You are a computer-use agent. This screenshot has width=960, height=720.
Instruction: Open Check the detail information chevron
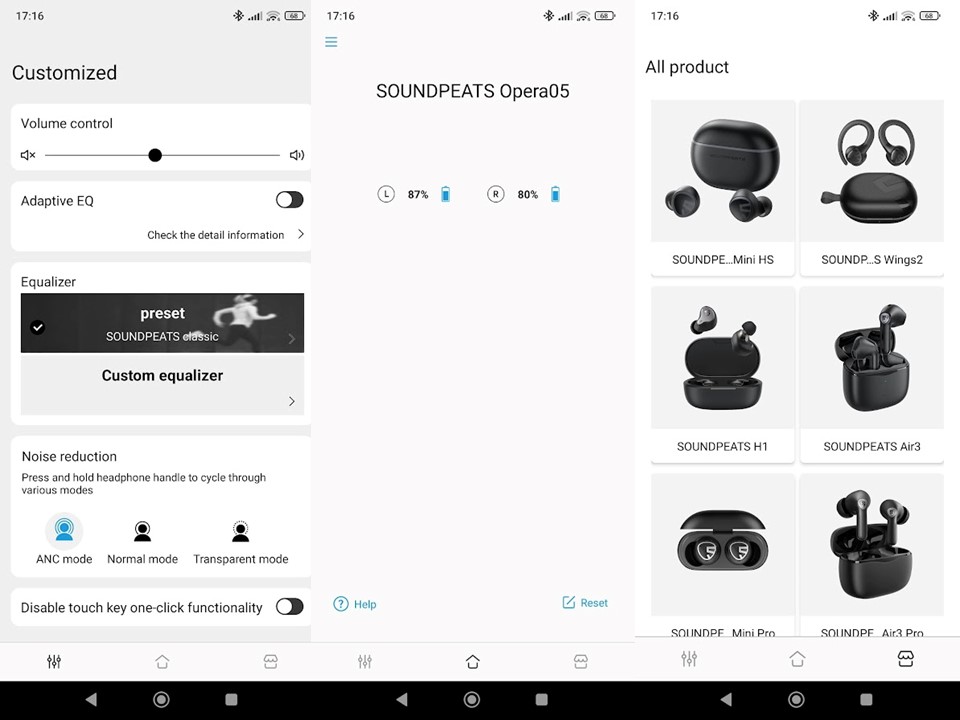pyautogui.click(x=301, y=234)
